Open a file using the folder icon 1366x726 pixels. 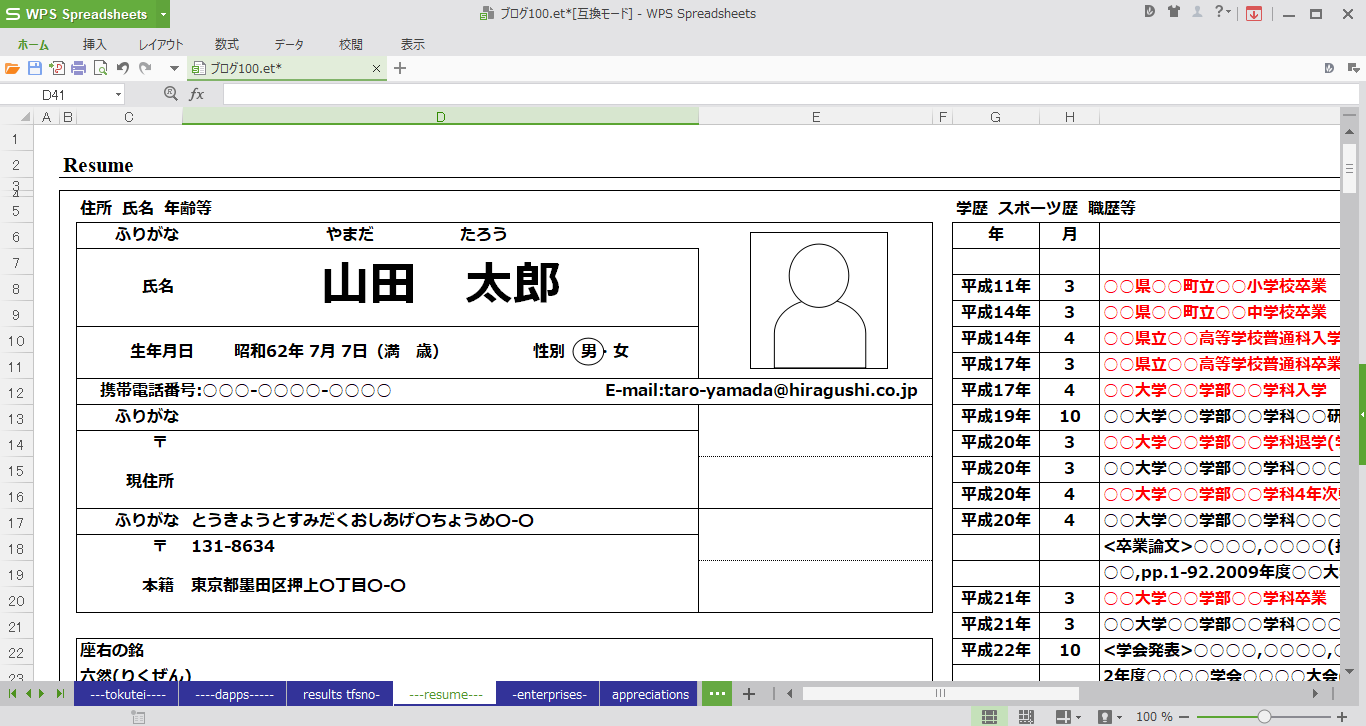[x=12, y=68]
